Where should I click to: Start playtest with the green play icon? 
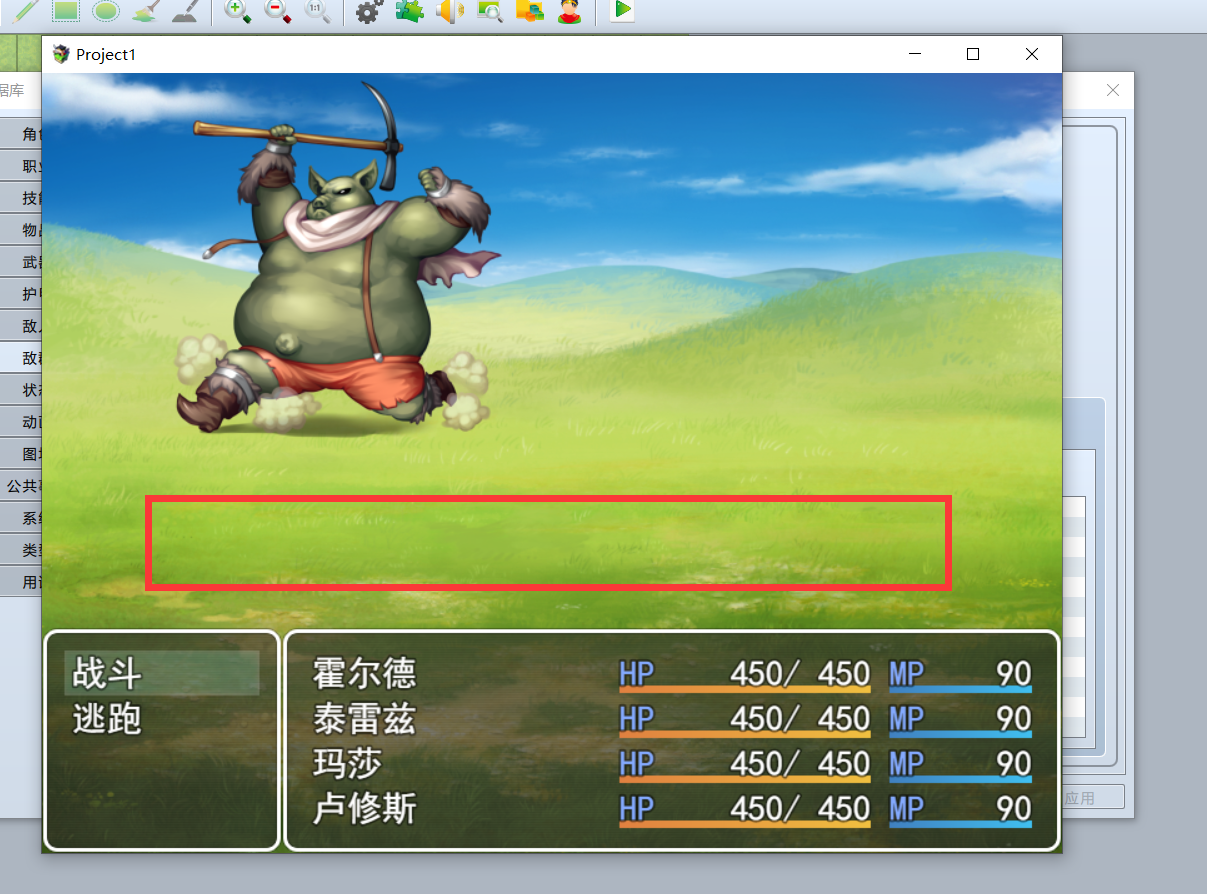click(623, 11)
